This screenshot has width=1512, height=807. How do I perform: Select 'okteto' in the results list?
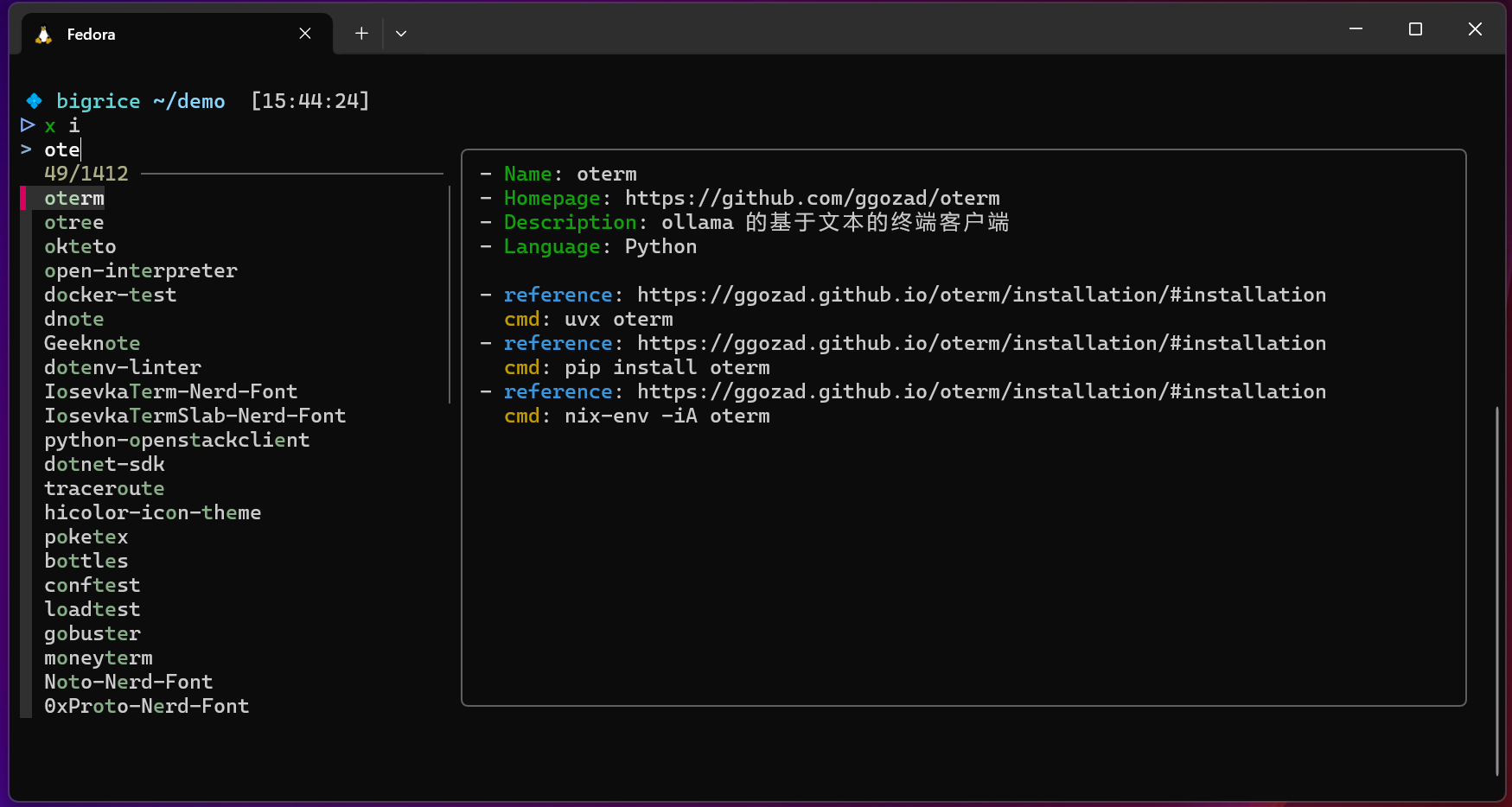tap(80, 246)
